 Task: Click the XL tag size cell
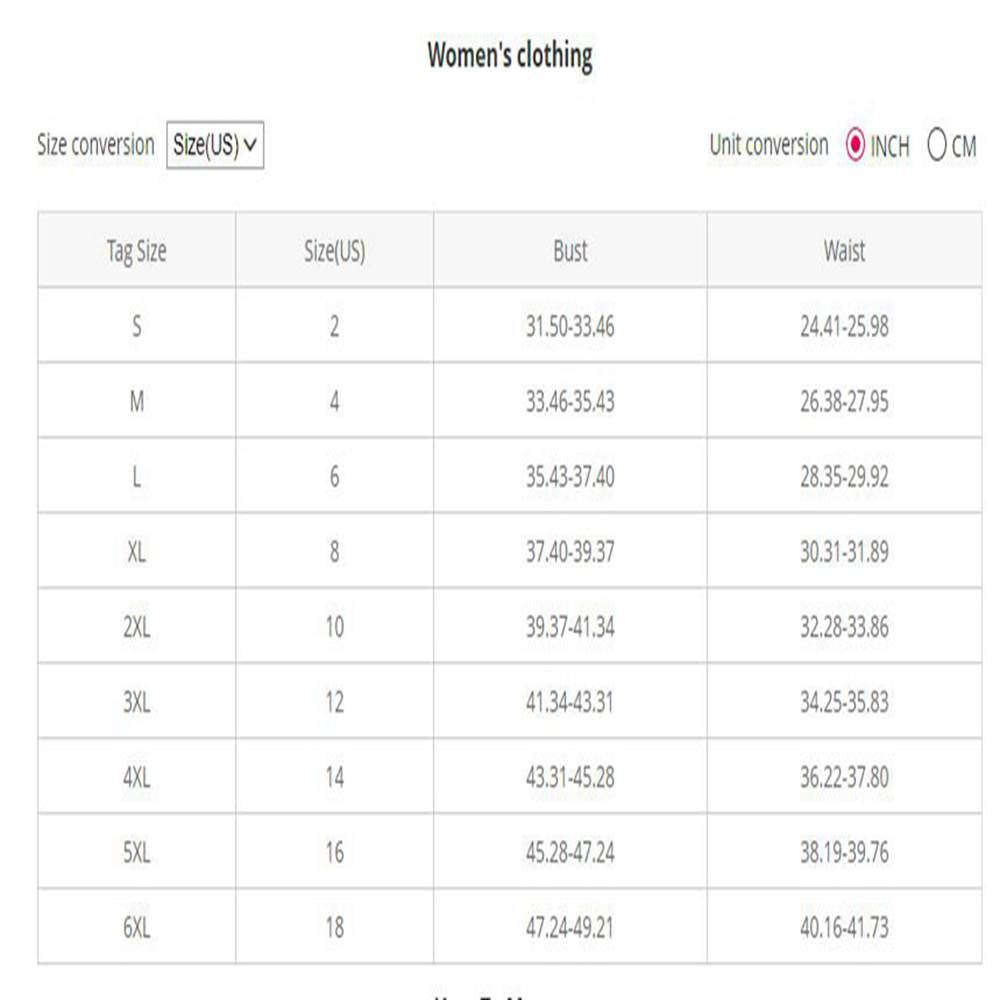[x=136, y=551]
